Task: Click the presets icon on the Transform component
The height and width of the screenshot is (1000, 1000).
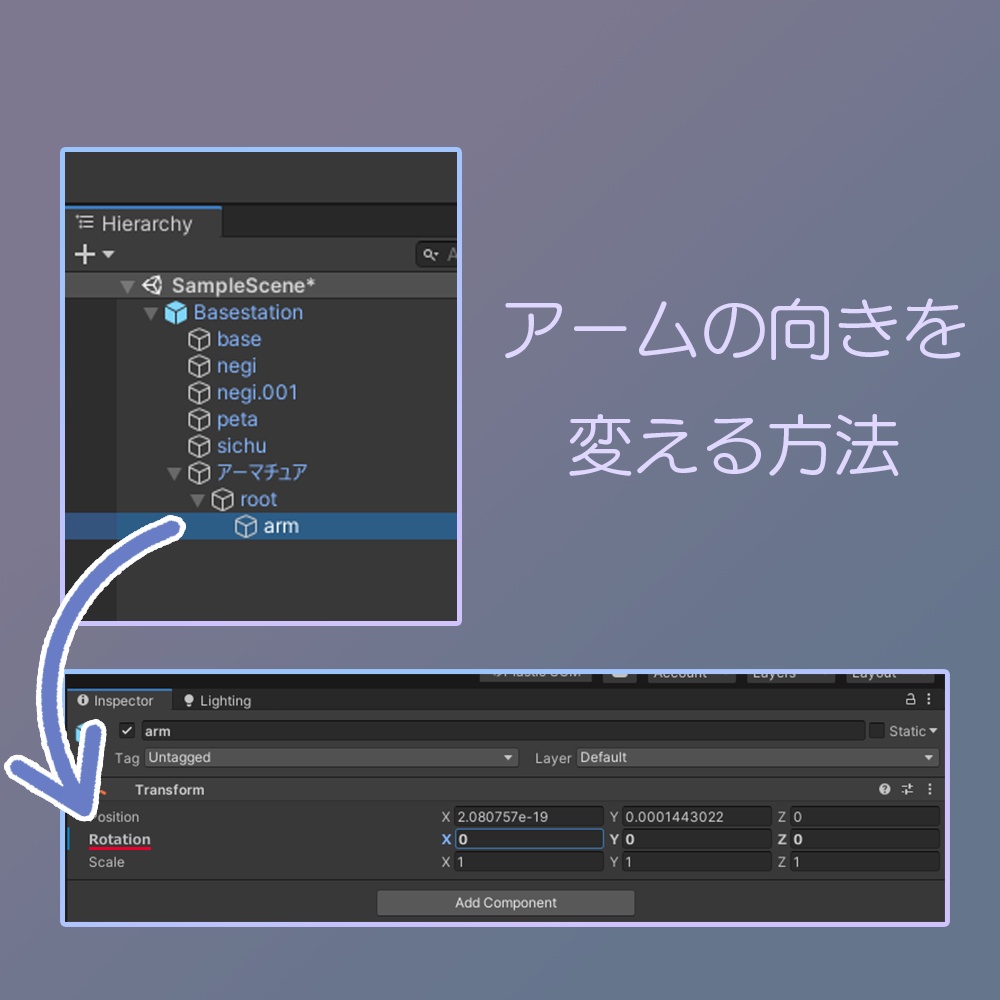Action: pyautogui.click(x=906, y=789)
